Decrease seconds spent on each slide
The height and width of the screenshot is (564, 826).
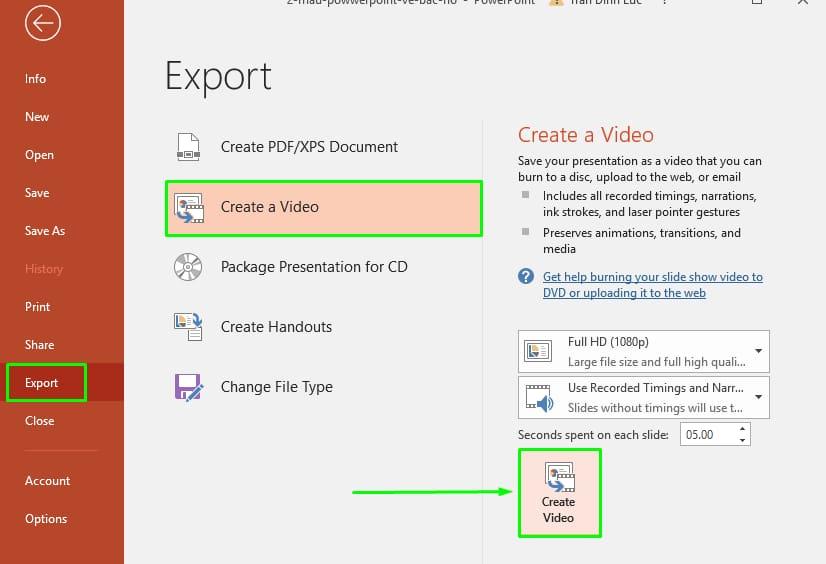click(742, 440)
